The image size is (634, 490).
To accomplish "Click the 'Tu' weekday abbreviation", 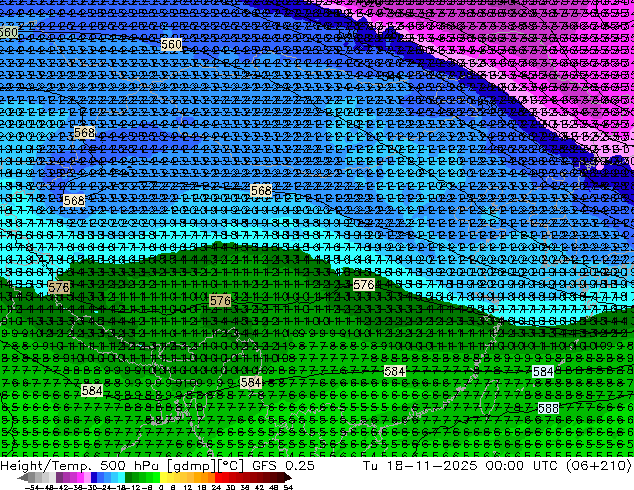I will tap(370, 465).
